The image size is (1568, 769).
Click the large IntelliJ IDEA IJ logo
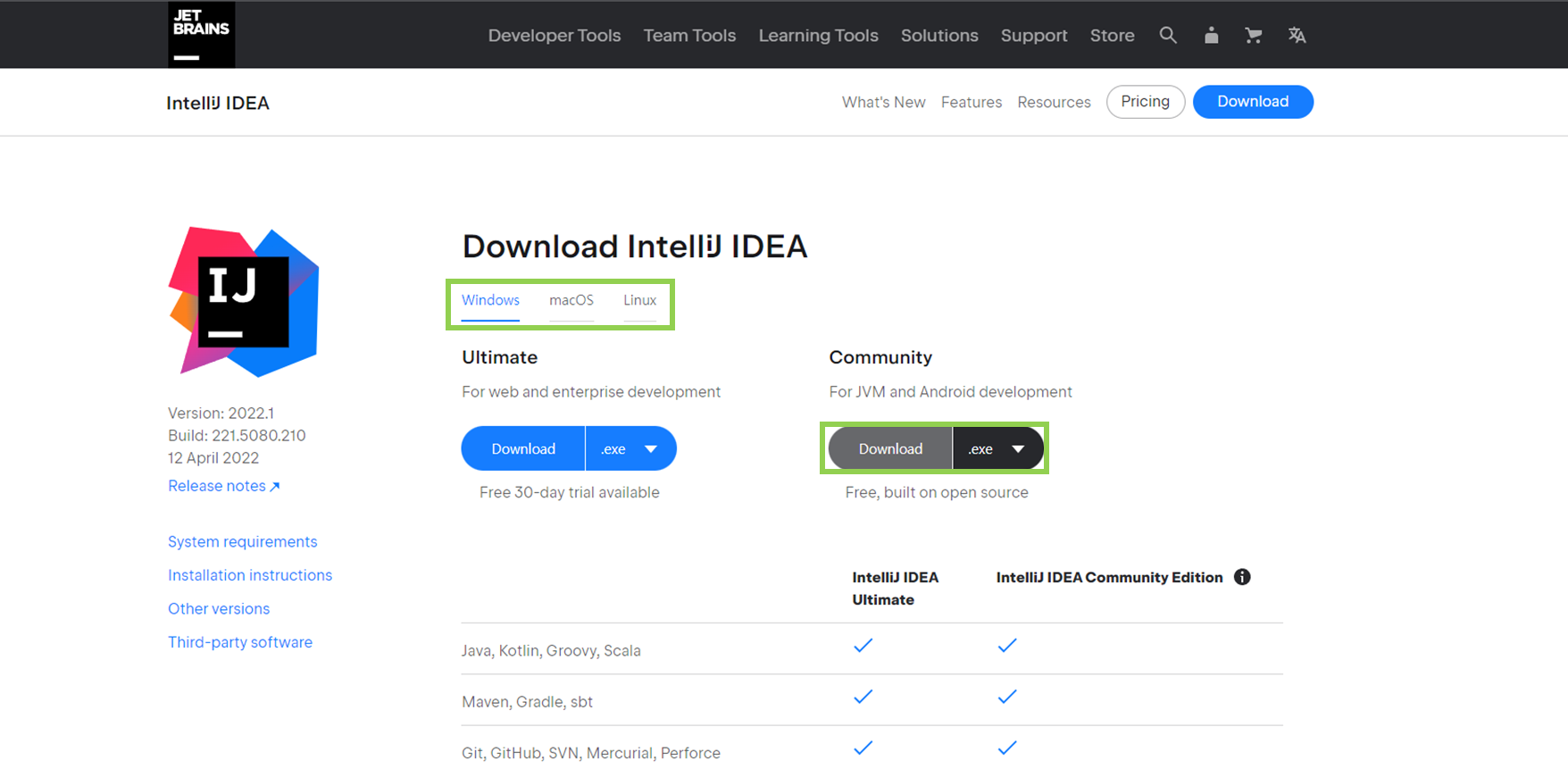tap(244, 302)
